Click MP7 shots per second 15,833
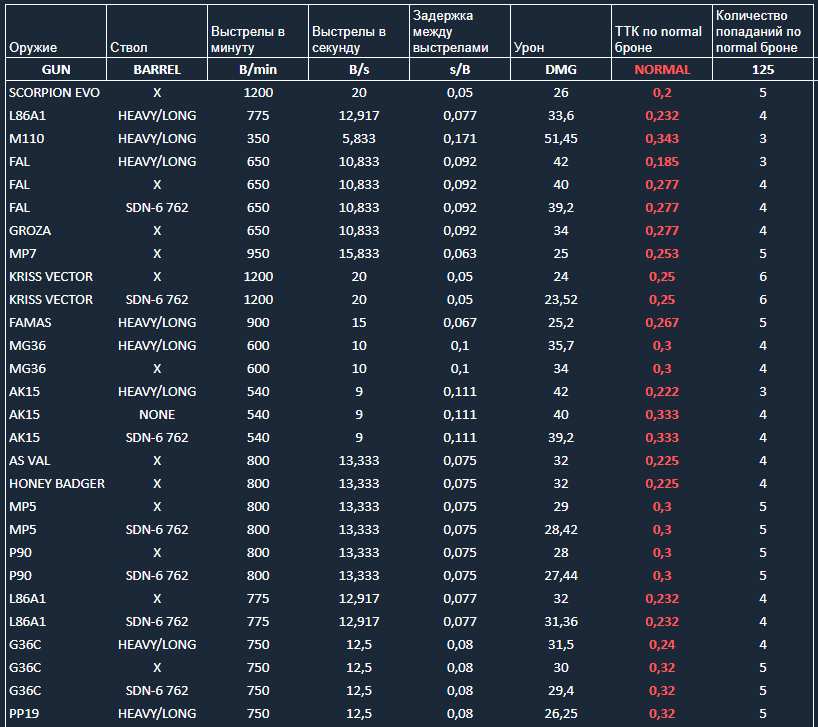818x727 pixels. click(359, 253)
